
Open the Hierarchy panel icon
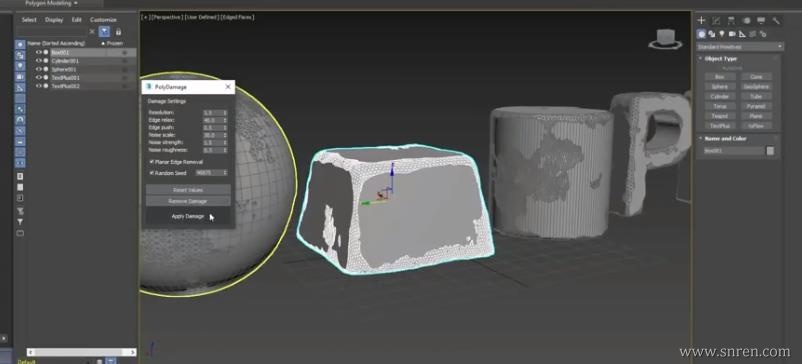(x=731, y=20)
